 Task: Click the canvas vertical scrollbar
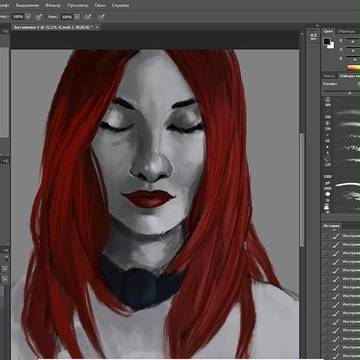(x=302, y=190)
